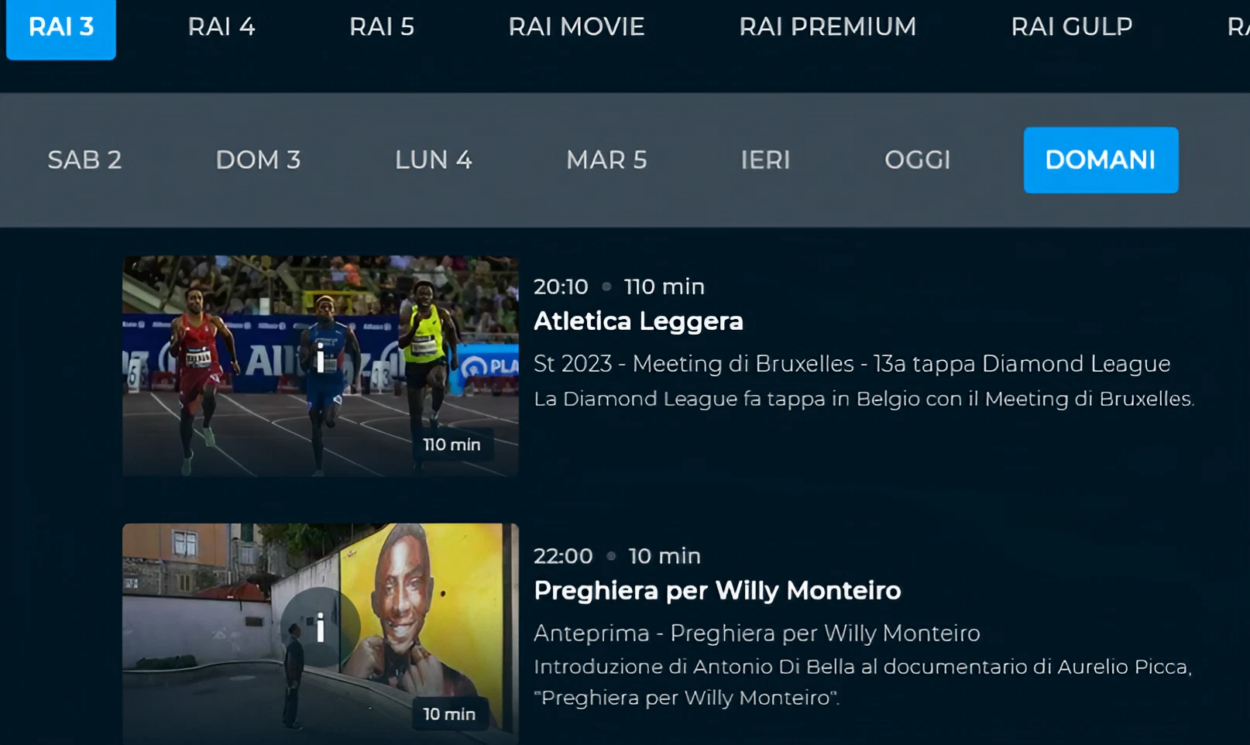This screenshot has height=745, width=1250.
Task: Select the RAI GULP channel
Action: click(x=1071, y=27)
